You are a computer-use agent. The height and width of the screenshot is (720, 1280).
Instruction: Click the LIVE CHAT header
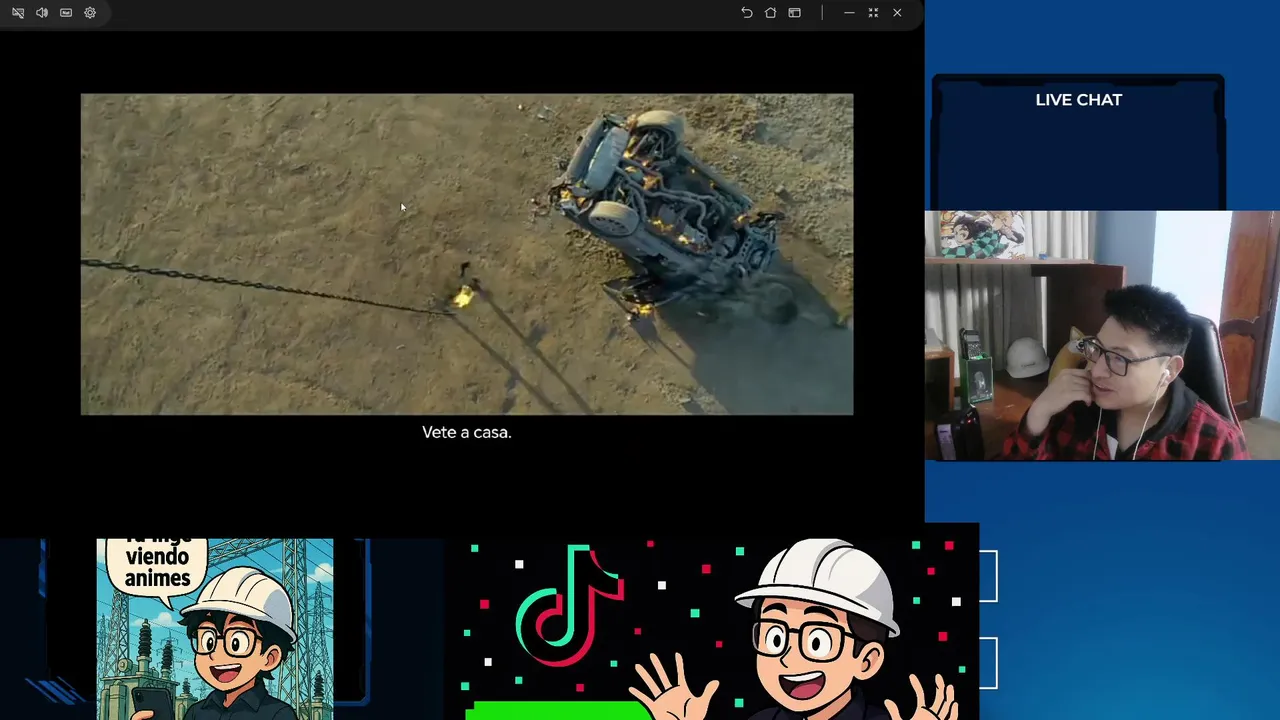click(x=1079, y=100)
